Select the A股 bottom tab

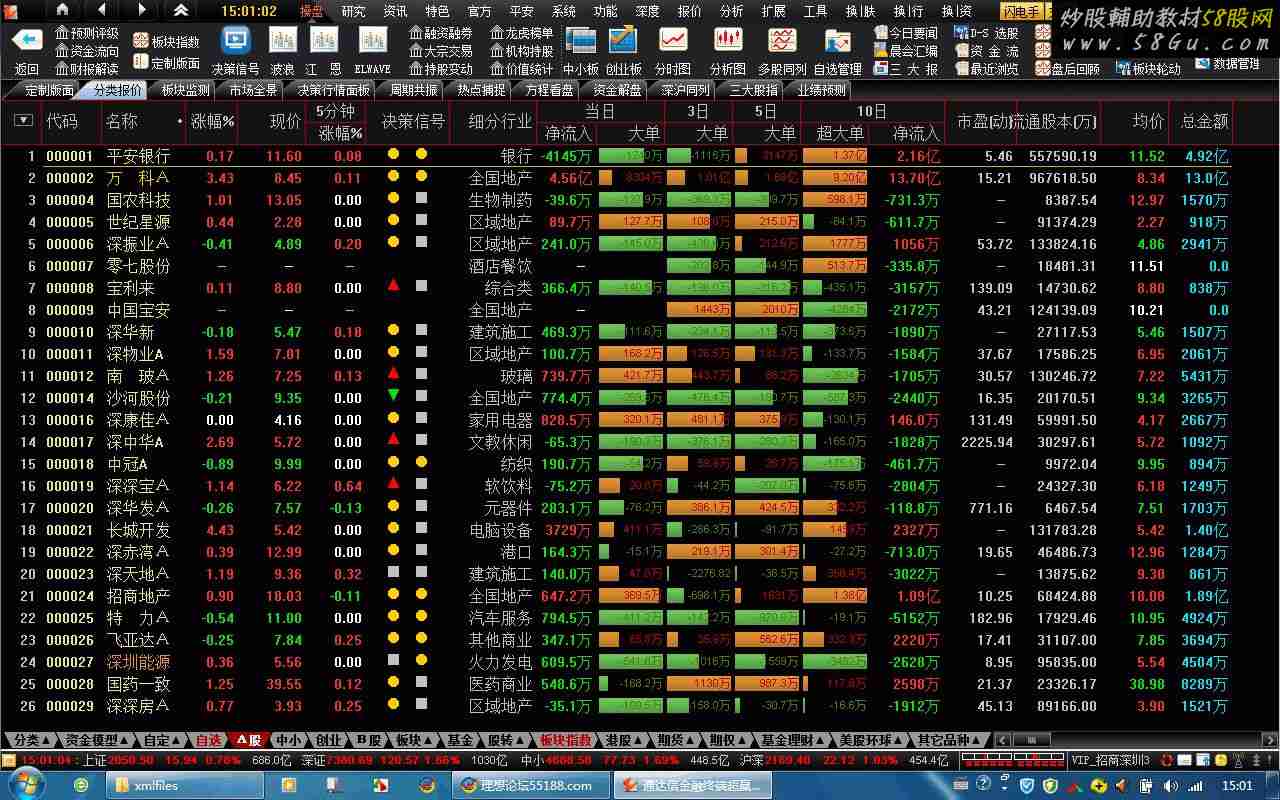pyautogui.click(x=247, y=740)
